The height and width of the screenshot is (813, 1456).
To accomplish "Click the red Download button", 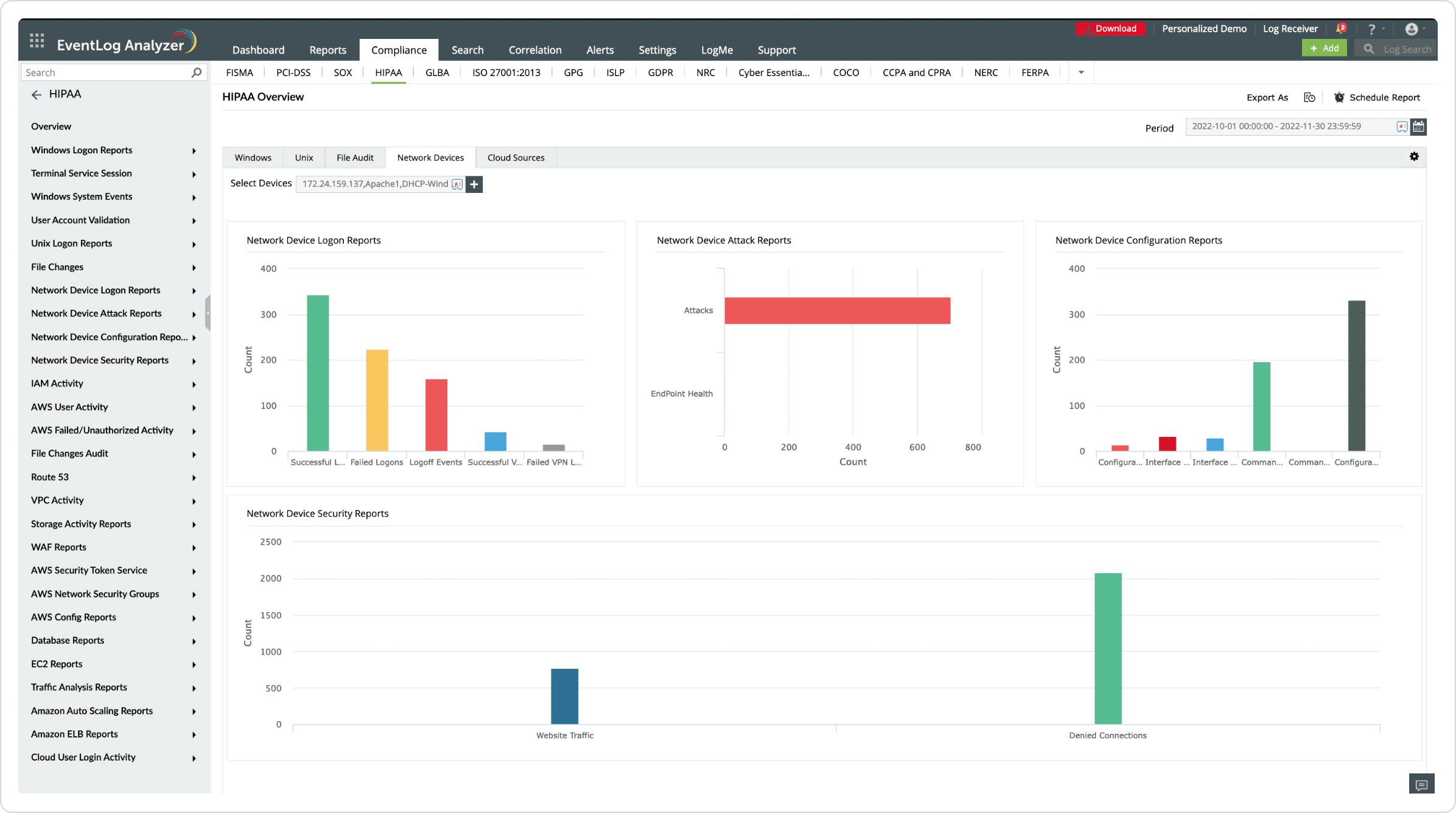I will point(1110,29).
